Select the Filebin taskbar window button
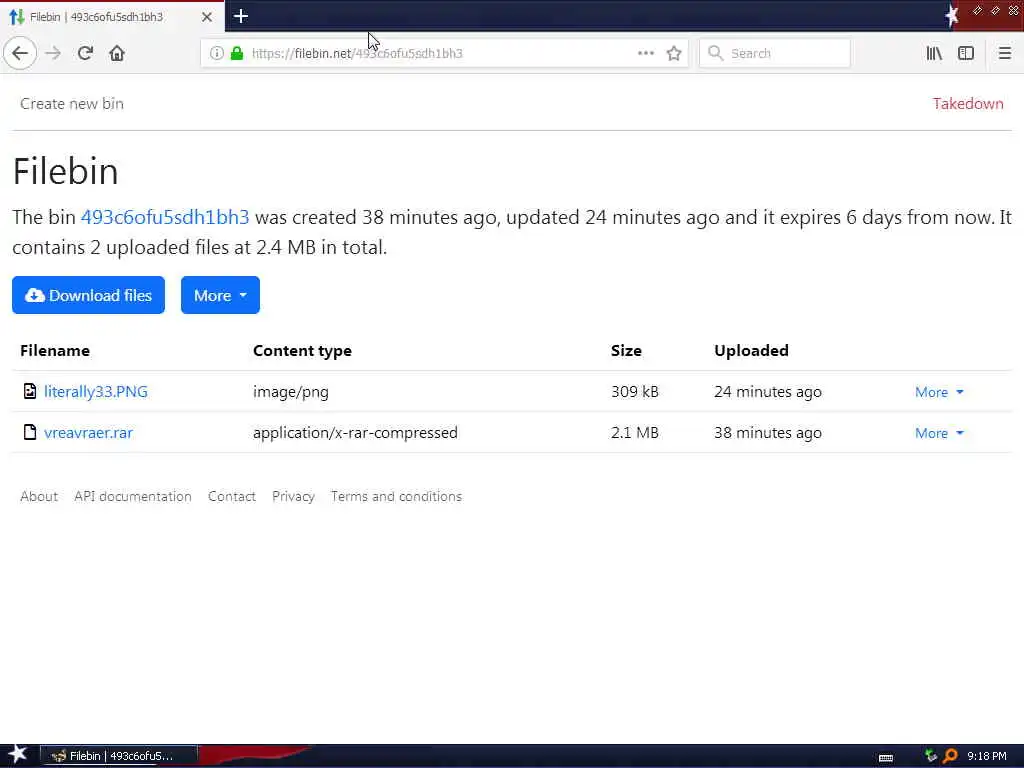1024x768 pixels. point(119,756)
